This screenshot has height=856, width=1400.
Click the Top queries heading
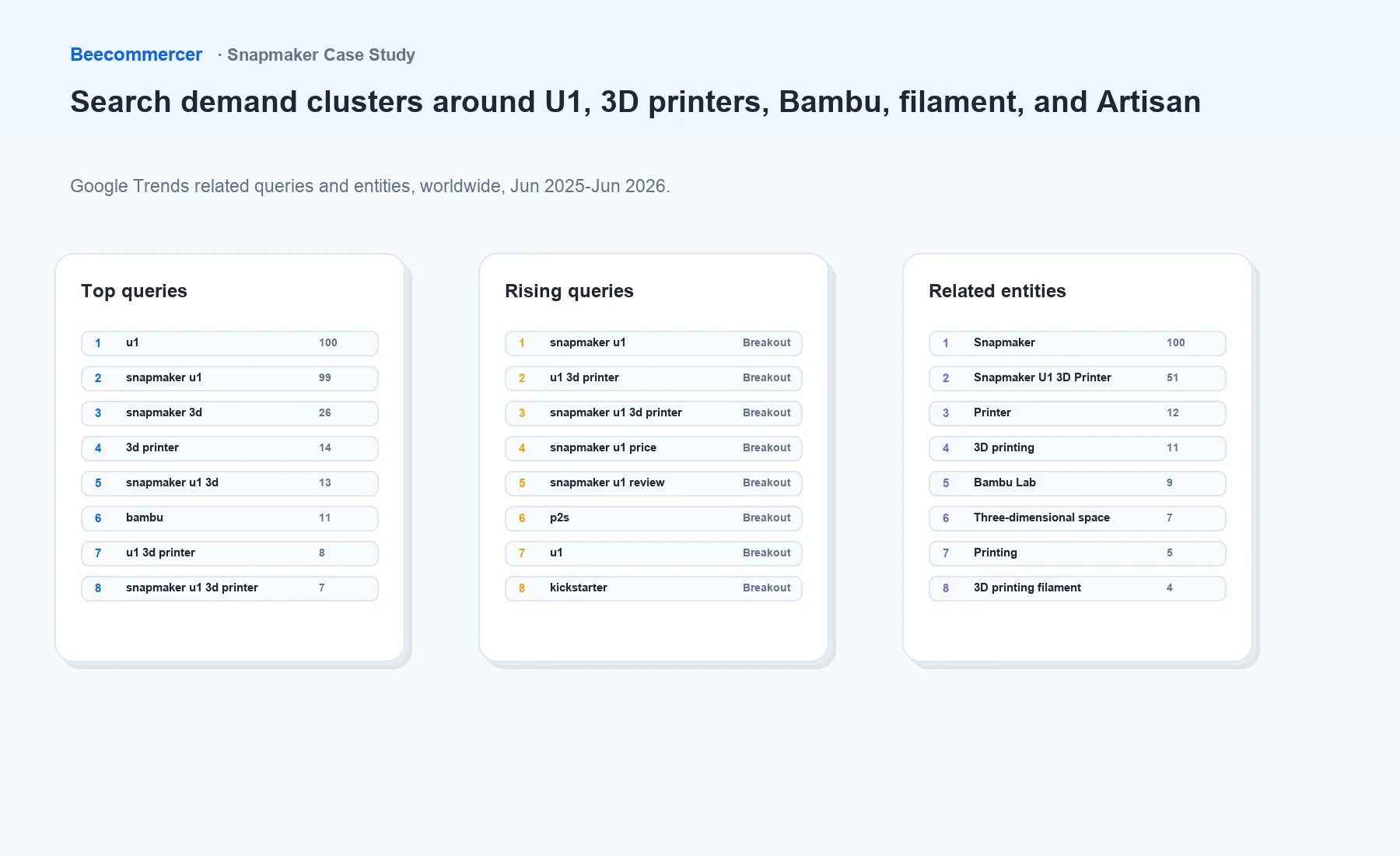(x=134, y=291)
